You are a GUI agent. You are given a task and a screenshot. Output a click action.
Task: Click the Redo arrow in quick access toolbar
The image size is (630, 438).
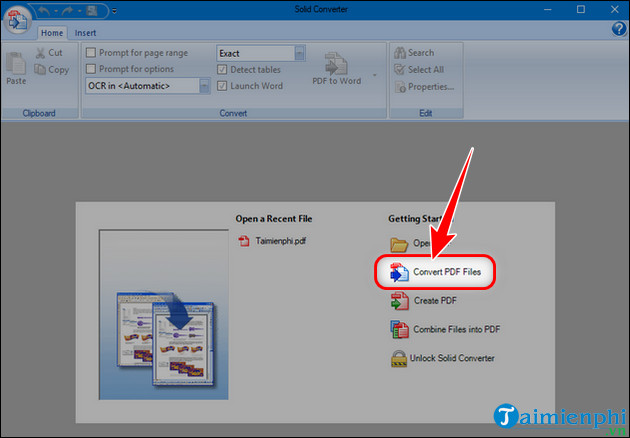67,10
